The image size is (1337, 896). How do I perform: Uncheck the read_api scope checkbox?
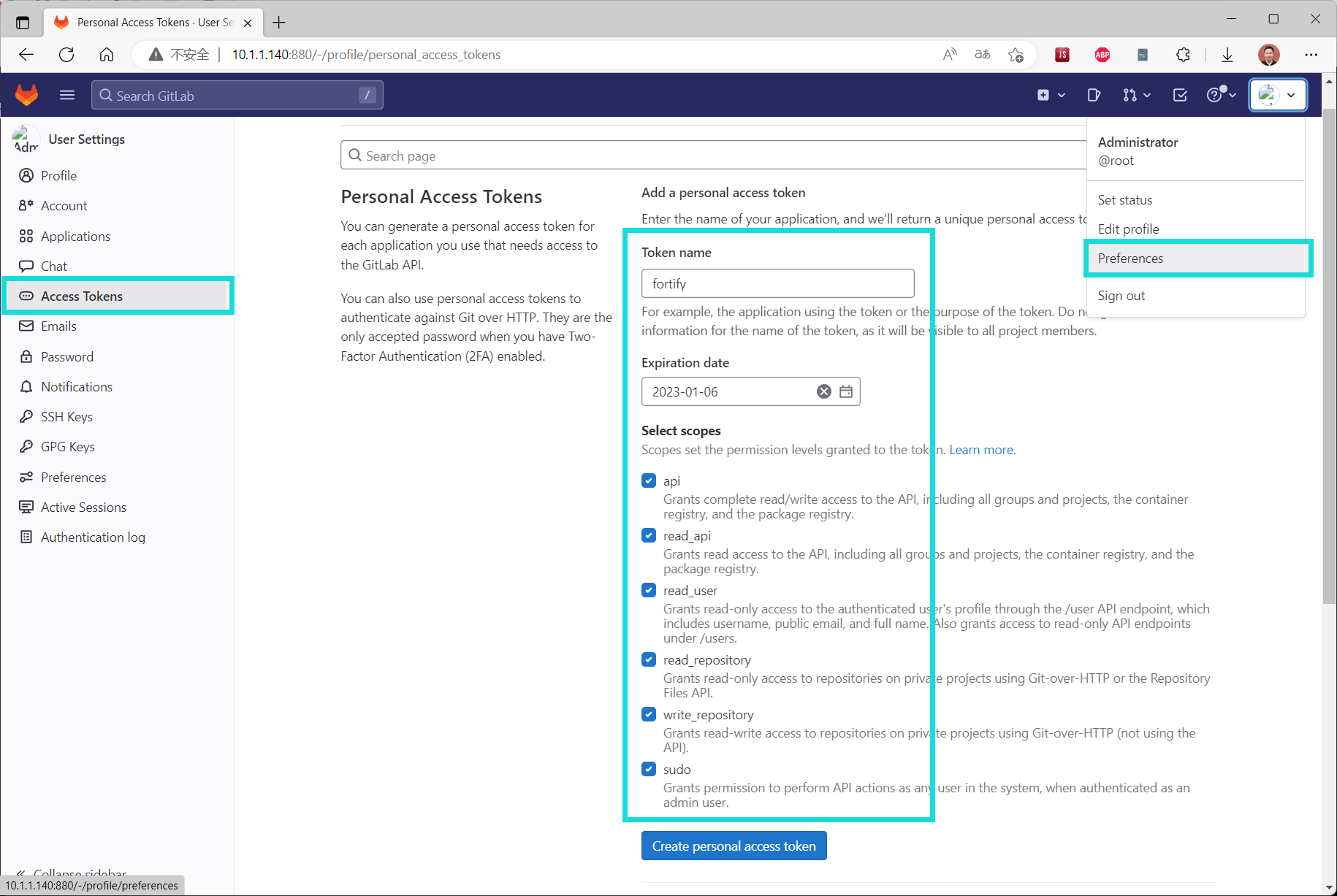click(649, 535)
